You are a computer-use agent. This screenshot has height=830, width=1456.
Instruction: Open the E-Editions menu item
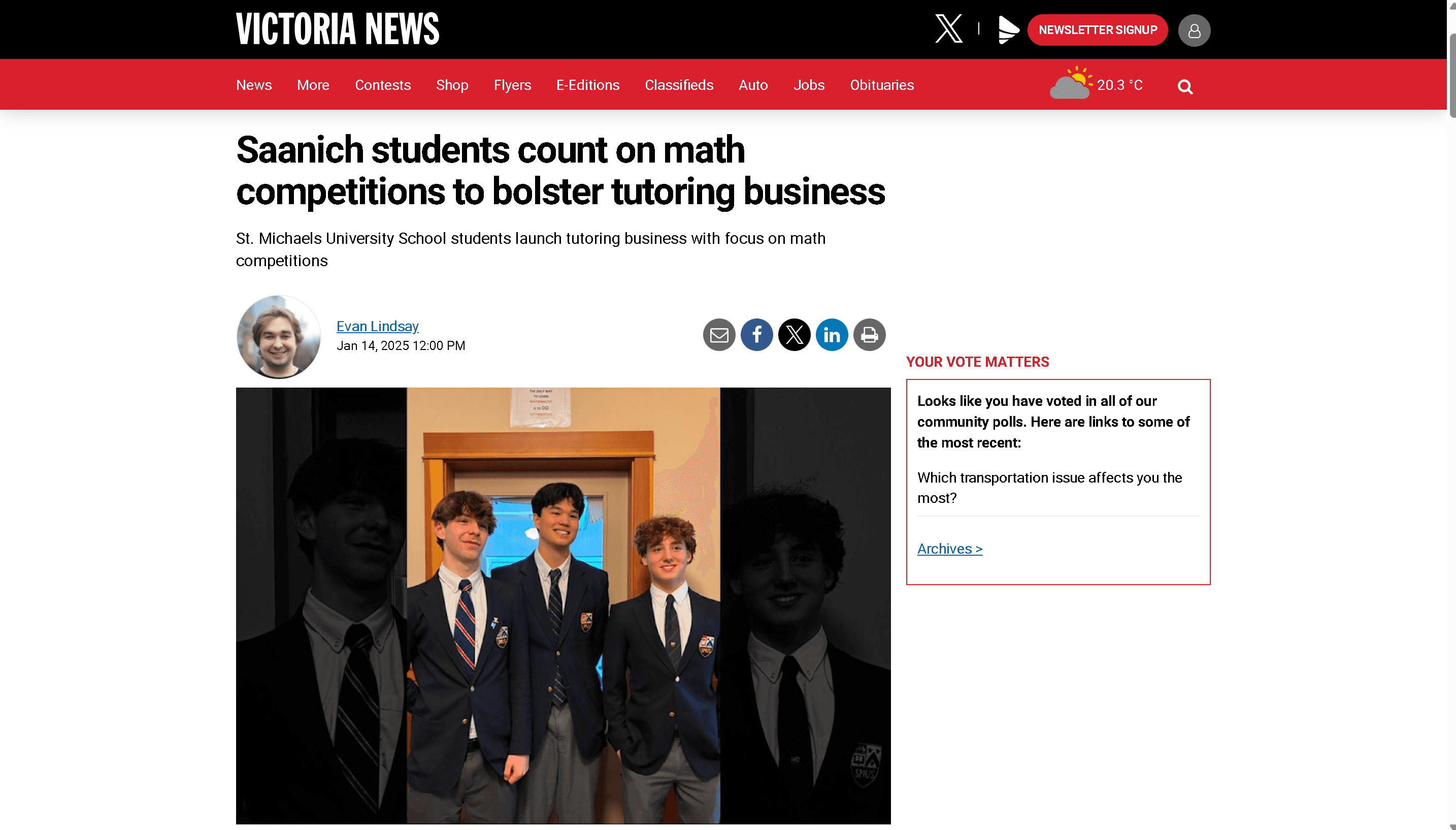(x=587, y=85)
